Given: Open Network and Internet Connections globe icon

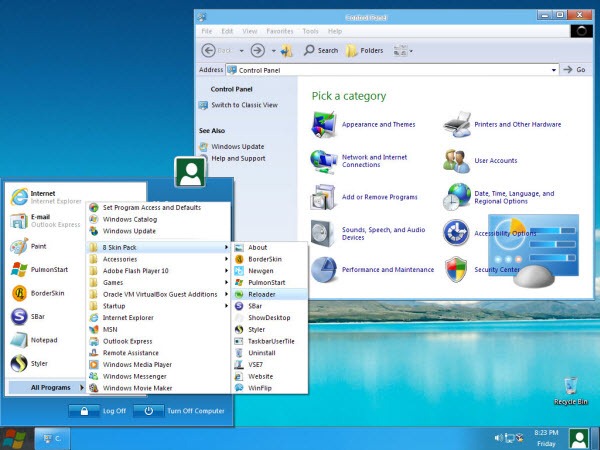Looking at the screenshot, I should point(323,161).
